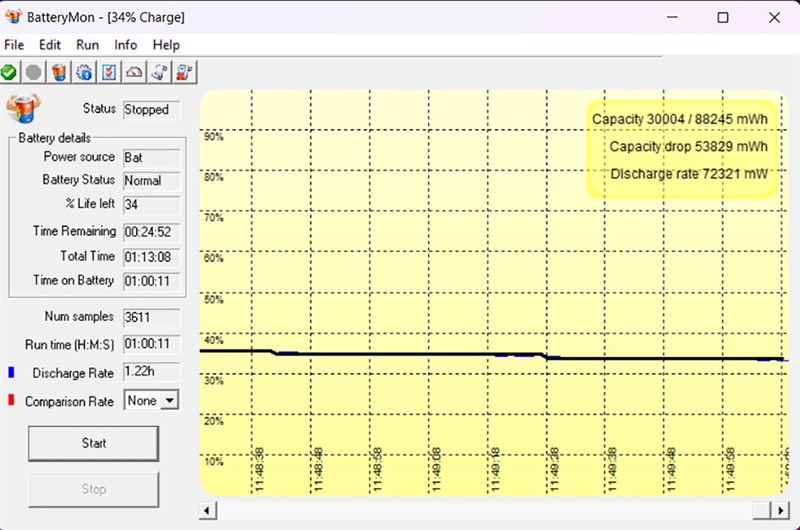800x530 pixels.
Task: Open the Info menu
Action: tap(126, 45)
